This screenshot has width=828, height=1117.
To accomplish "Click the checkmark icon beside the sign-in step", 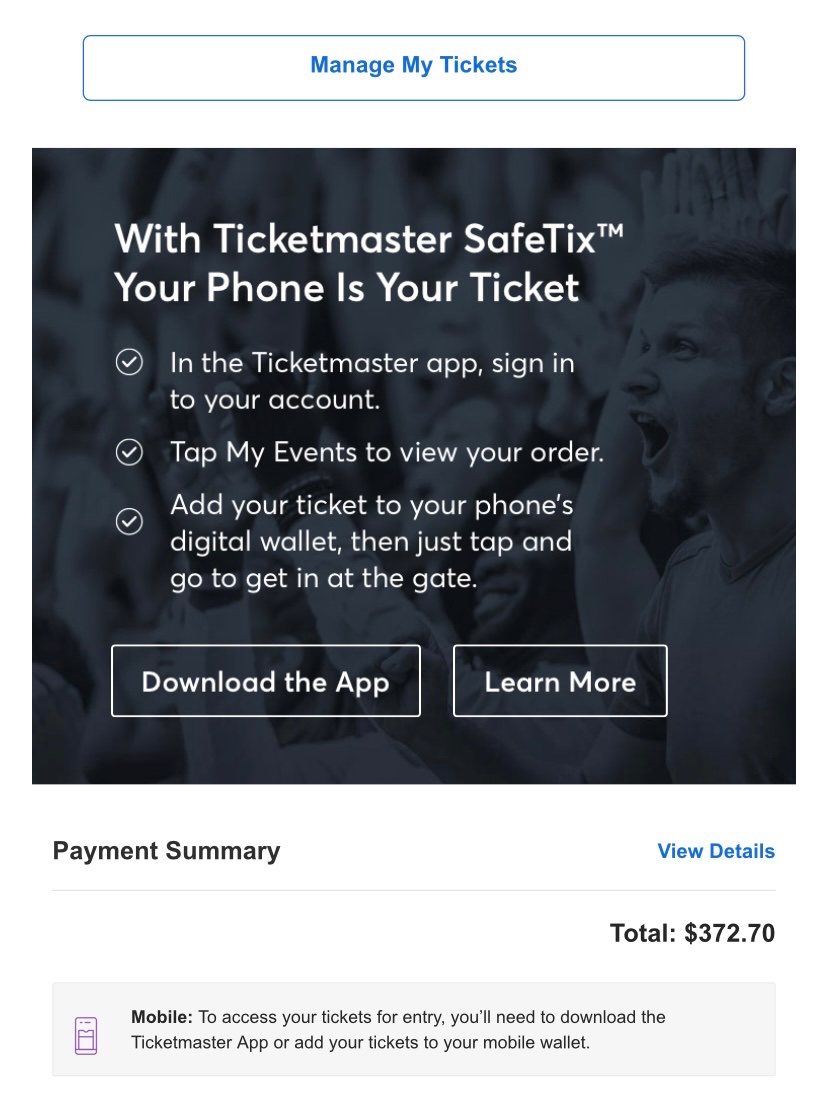I will 129,362.
